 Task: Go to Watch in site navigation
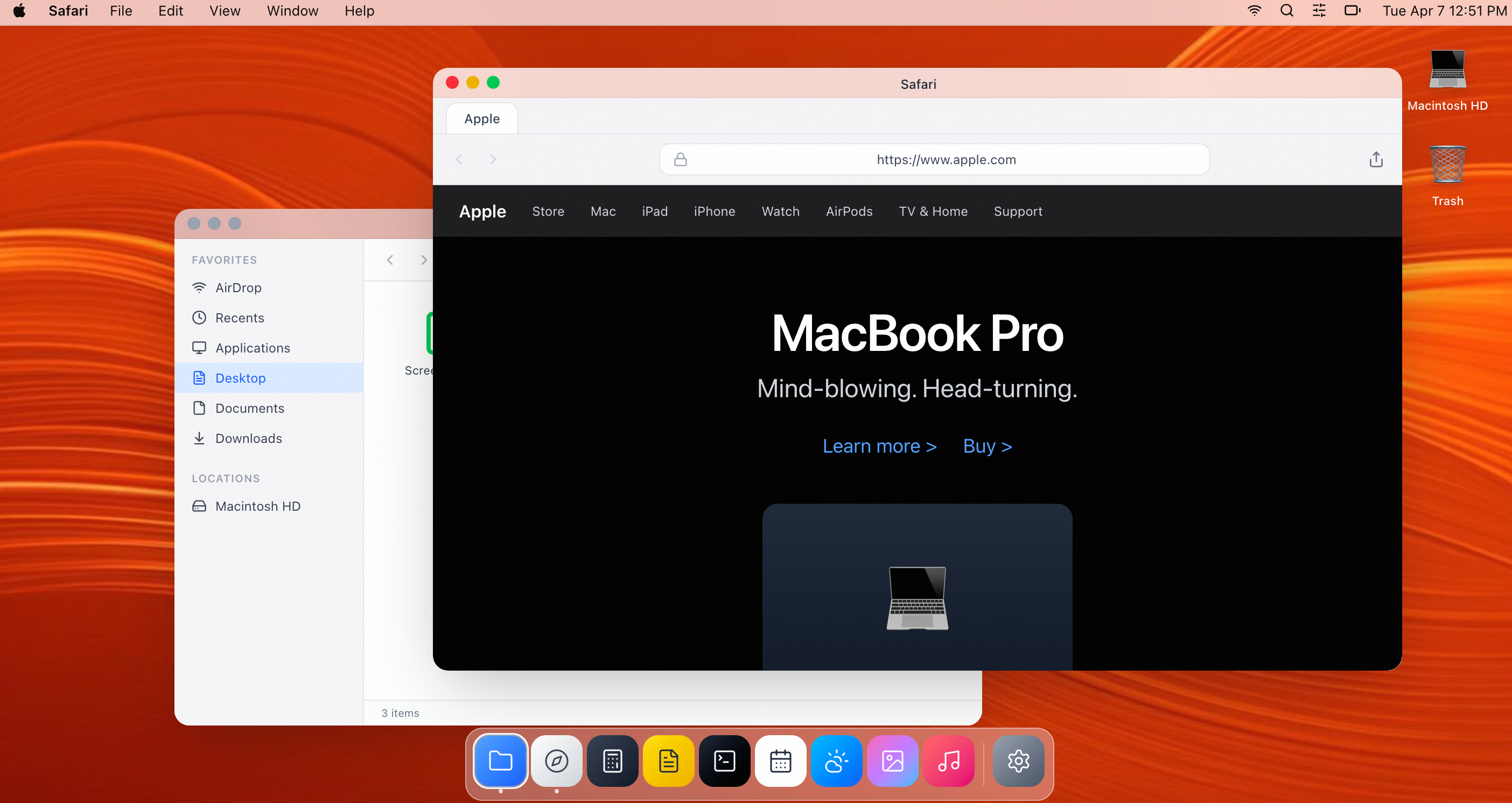pos(780,211)
